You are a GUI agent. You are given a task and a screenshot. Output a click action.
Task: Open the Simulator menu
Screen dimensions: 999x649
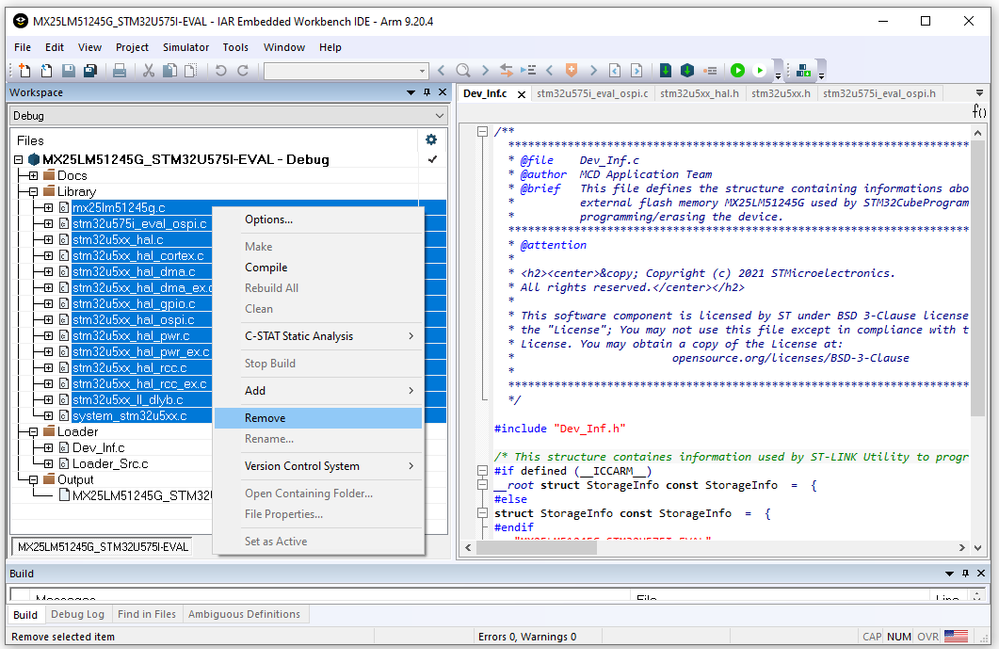[185, 47]
